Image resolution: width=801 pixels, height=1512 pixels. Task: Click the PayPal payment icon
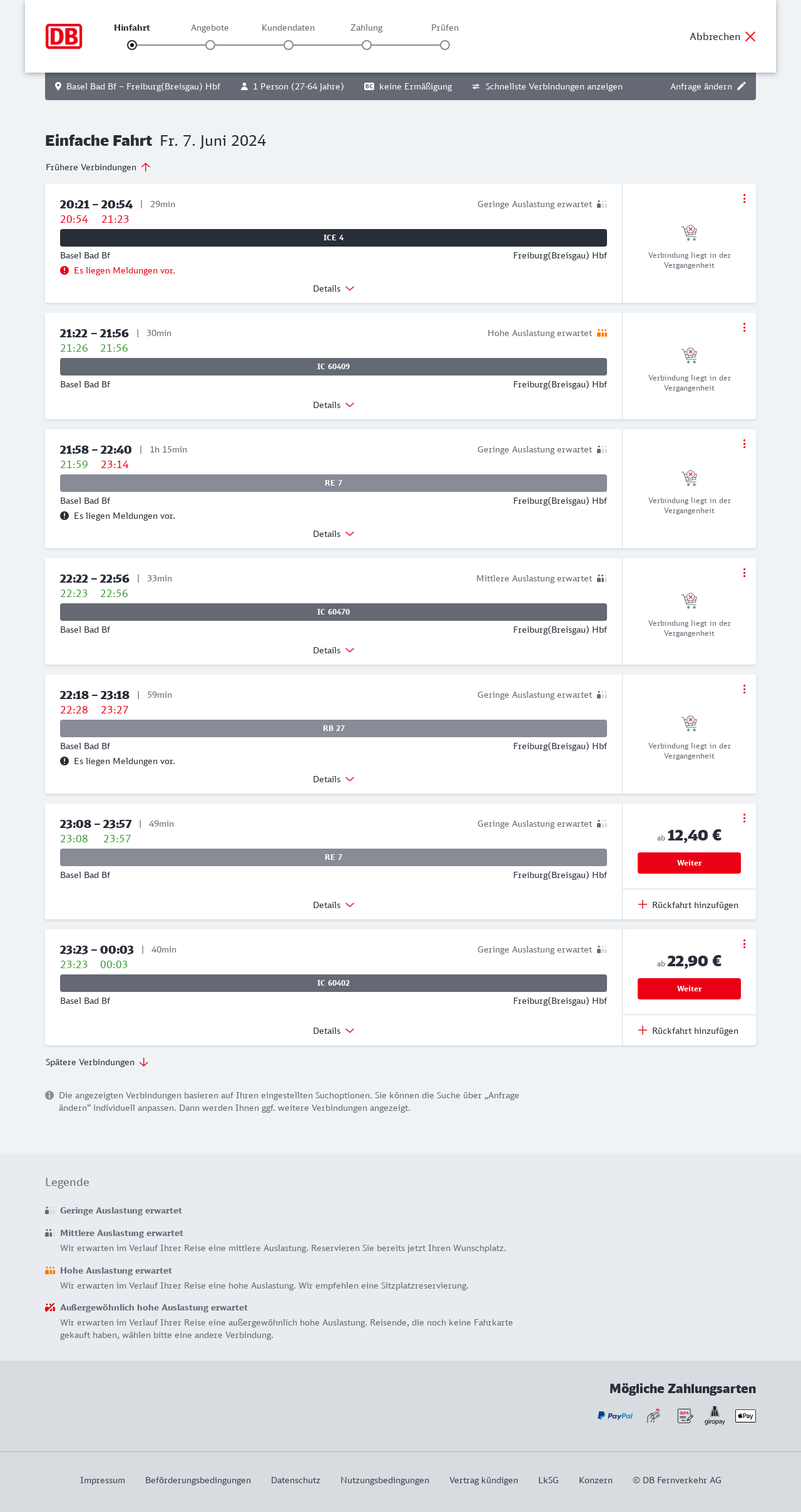(x=615, y=1416)
